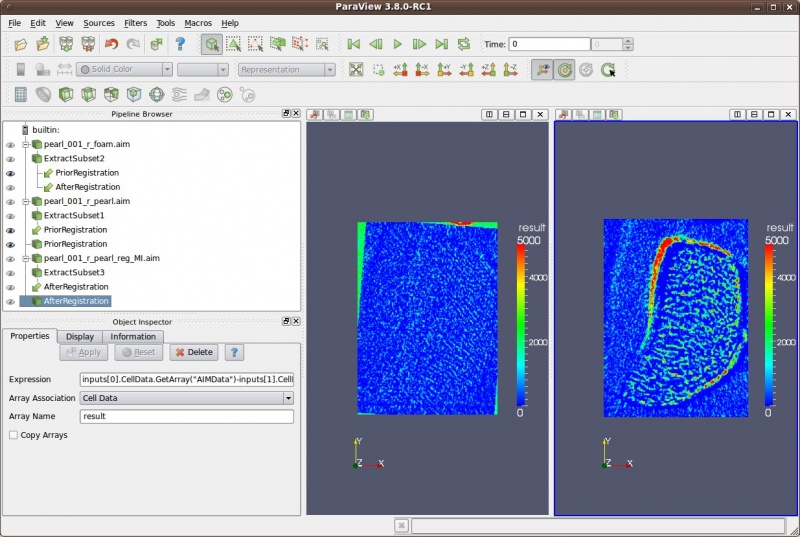The width and height of the screenshot is (800, 537).
Task: Click the Time input field
Action: [549, 44]
